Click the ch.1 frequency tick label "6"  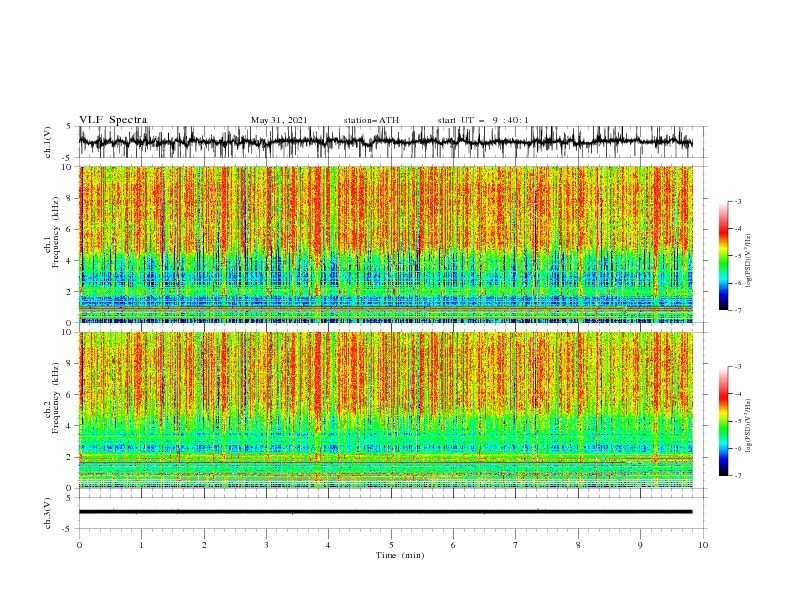[69, 230]
